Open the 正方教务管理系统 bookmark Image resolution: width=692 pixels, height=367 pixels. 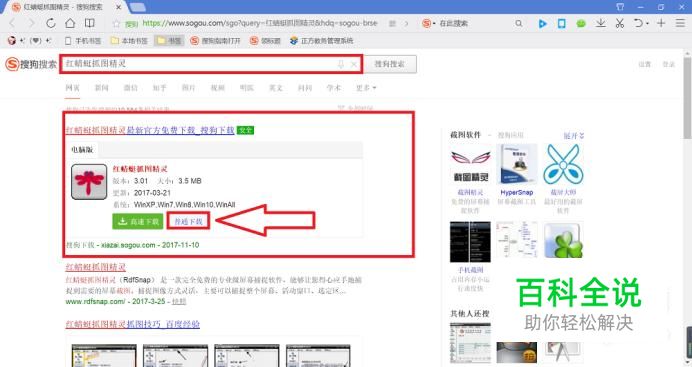pyautogui.click(x=322, y=41)
